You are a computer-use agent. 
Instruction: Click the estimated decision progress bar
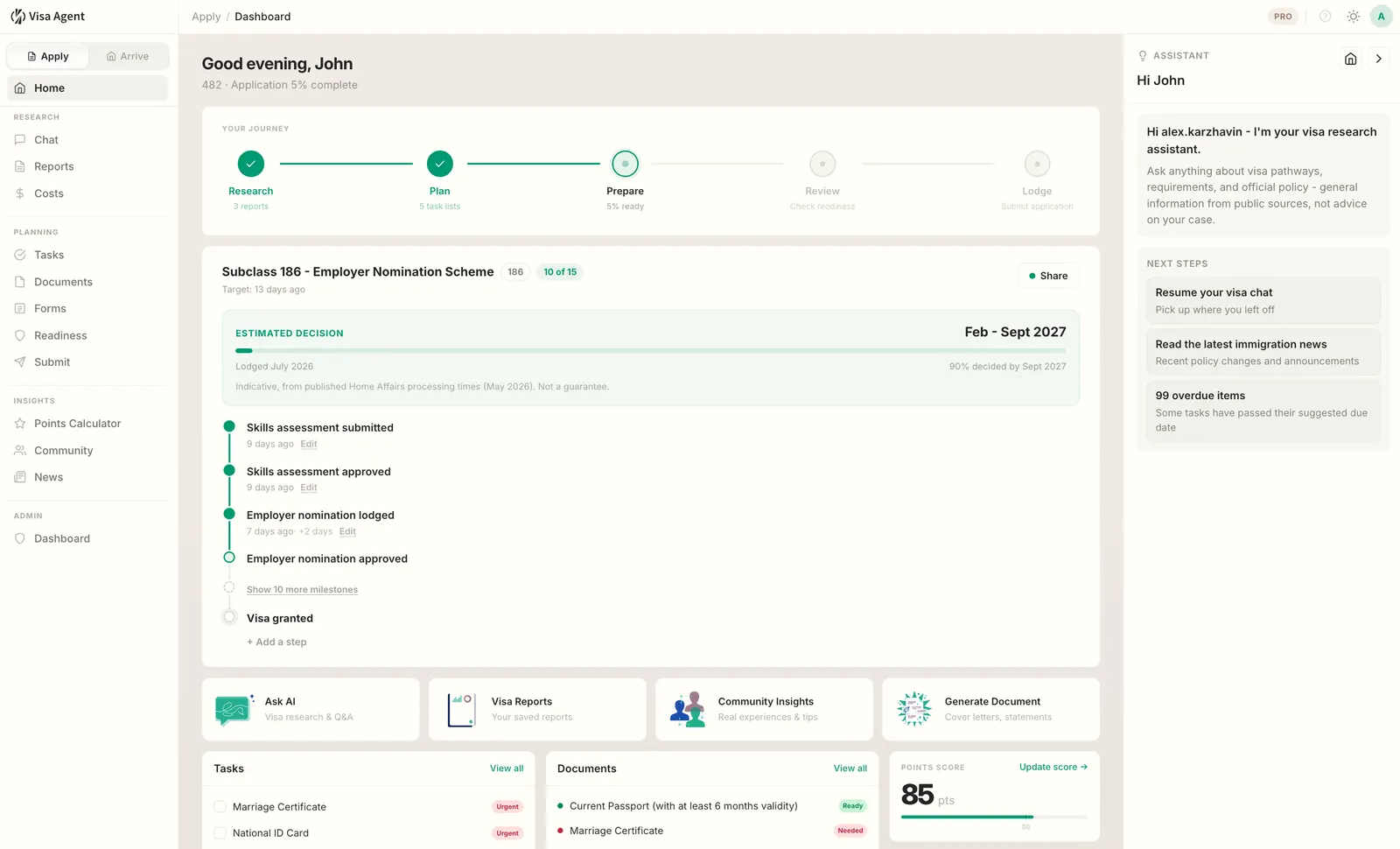tap(650, 350)
